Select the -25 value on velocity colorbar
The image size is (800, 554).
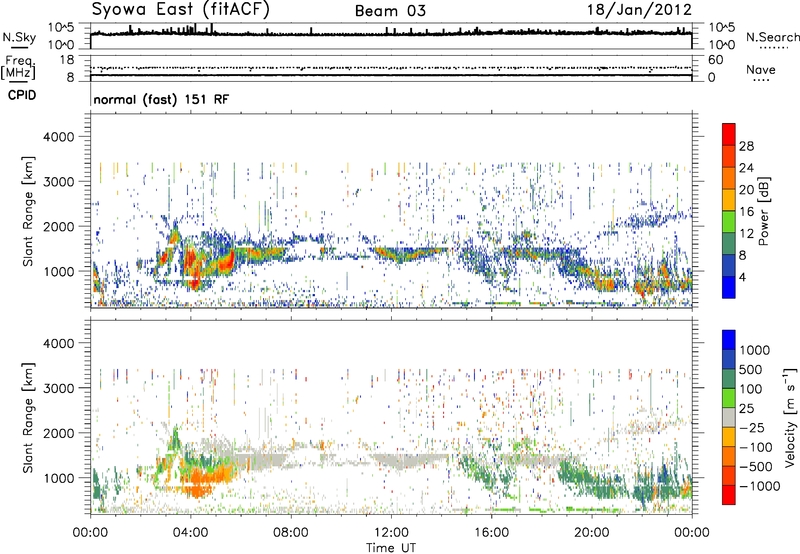(752, 427)
